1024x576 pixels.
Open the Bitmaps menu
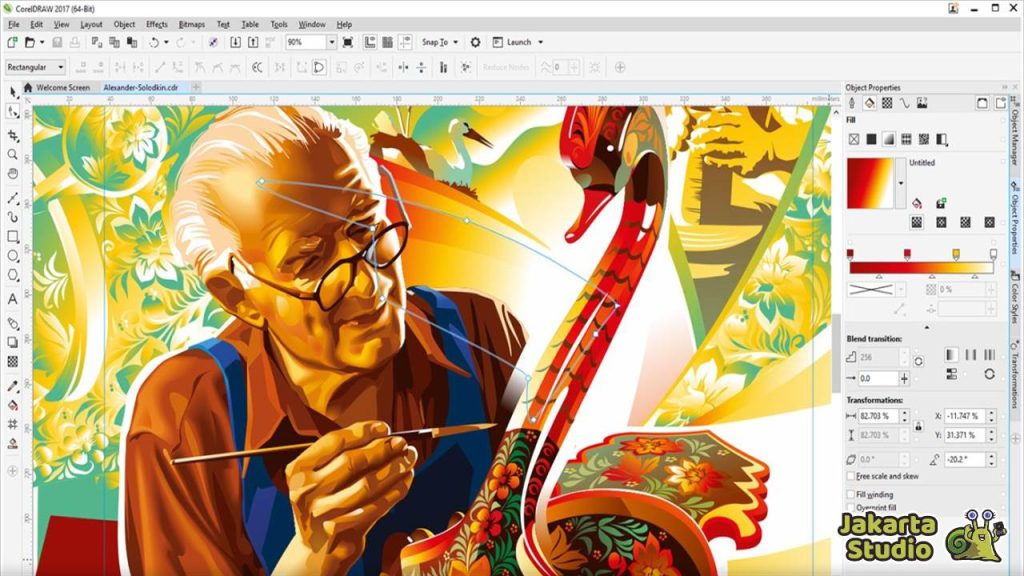[190, 24]
